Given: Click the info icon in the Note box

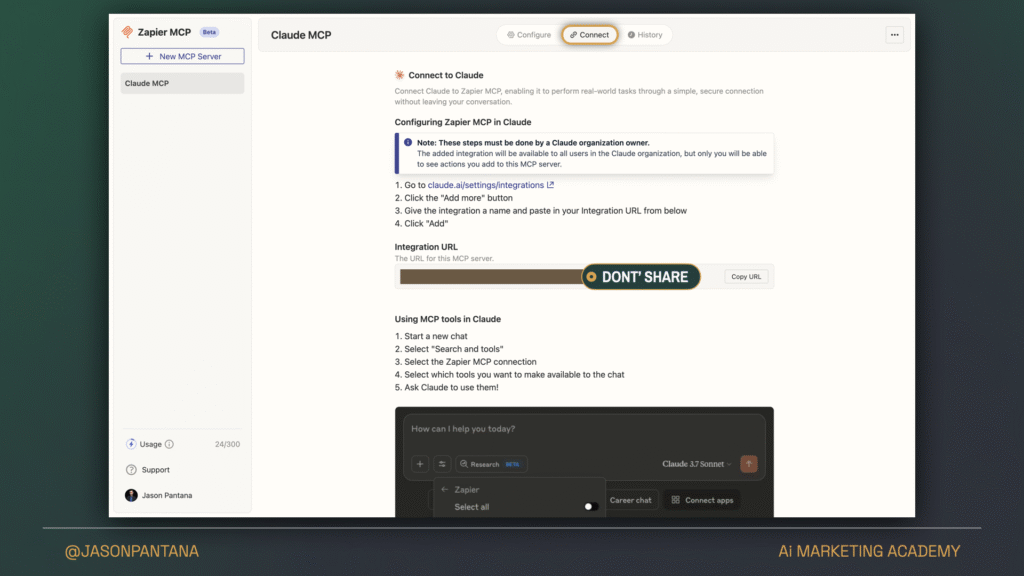Looking at the screenshot, I should [408, 142].
